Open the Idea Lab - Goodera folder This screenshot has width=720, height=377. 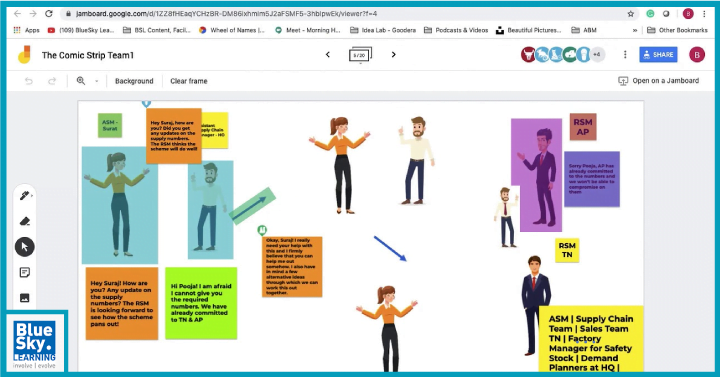tap(383, 30)
